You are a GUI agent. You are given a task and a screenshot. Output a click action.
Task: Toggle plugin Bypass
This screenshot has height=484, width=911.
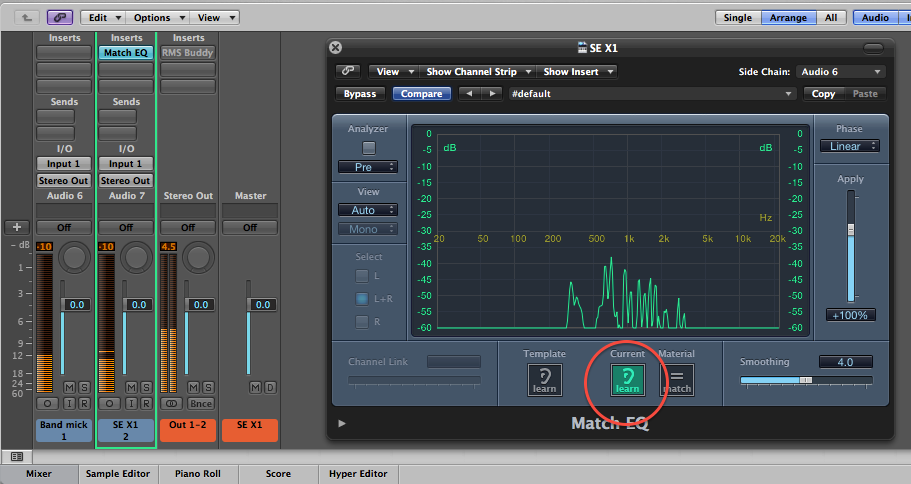[x=360, y=94]
